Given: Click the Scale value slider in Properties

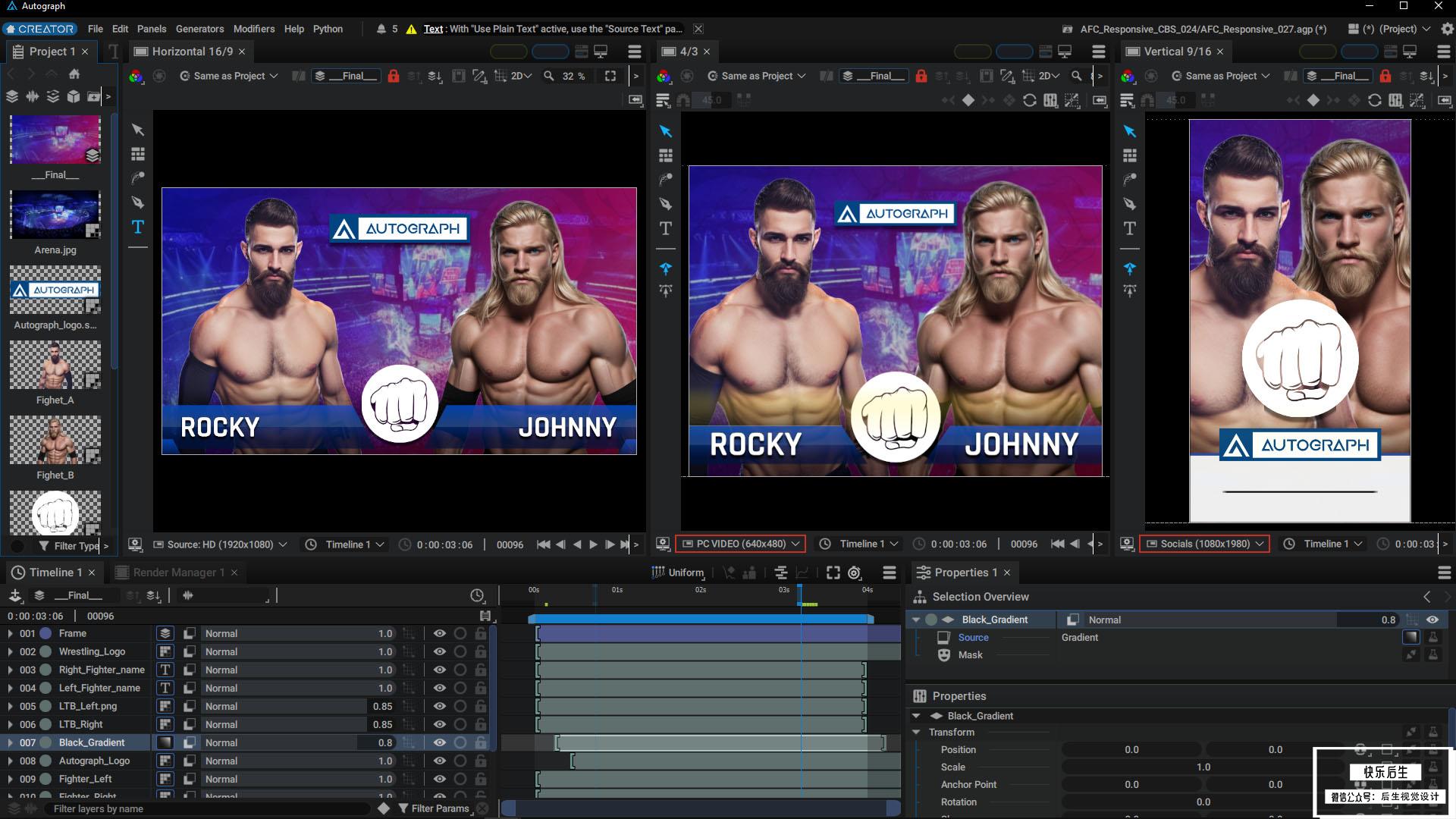Looking at the screenshot, I should pyautogui.click(x=1203, y=767).
